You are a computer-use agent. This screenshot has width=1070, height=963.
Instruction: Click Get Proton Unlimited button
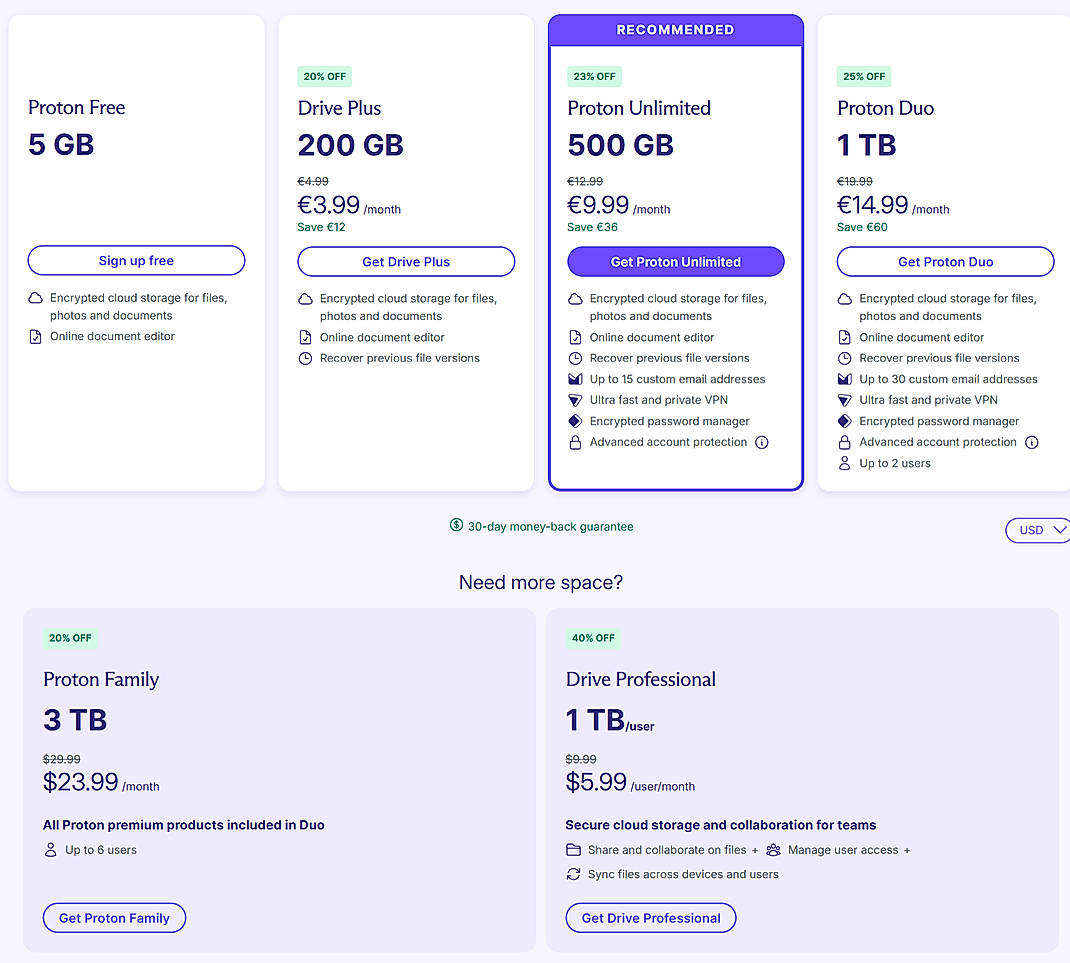[676, 262]
